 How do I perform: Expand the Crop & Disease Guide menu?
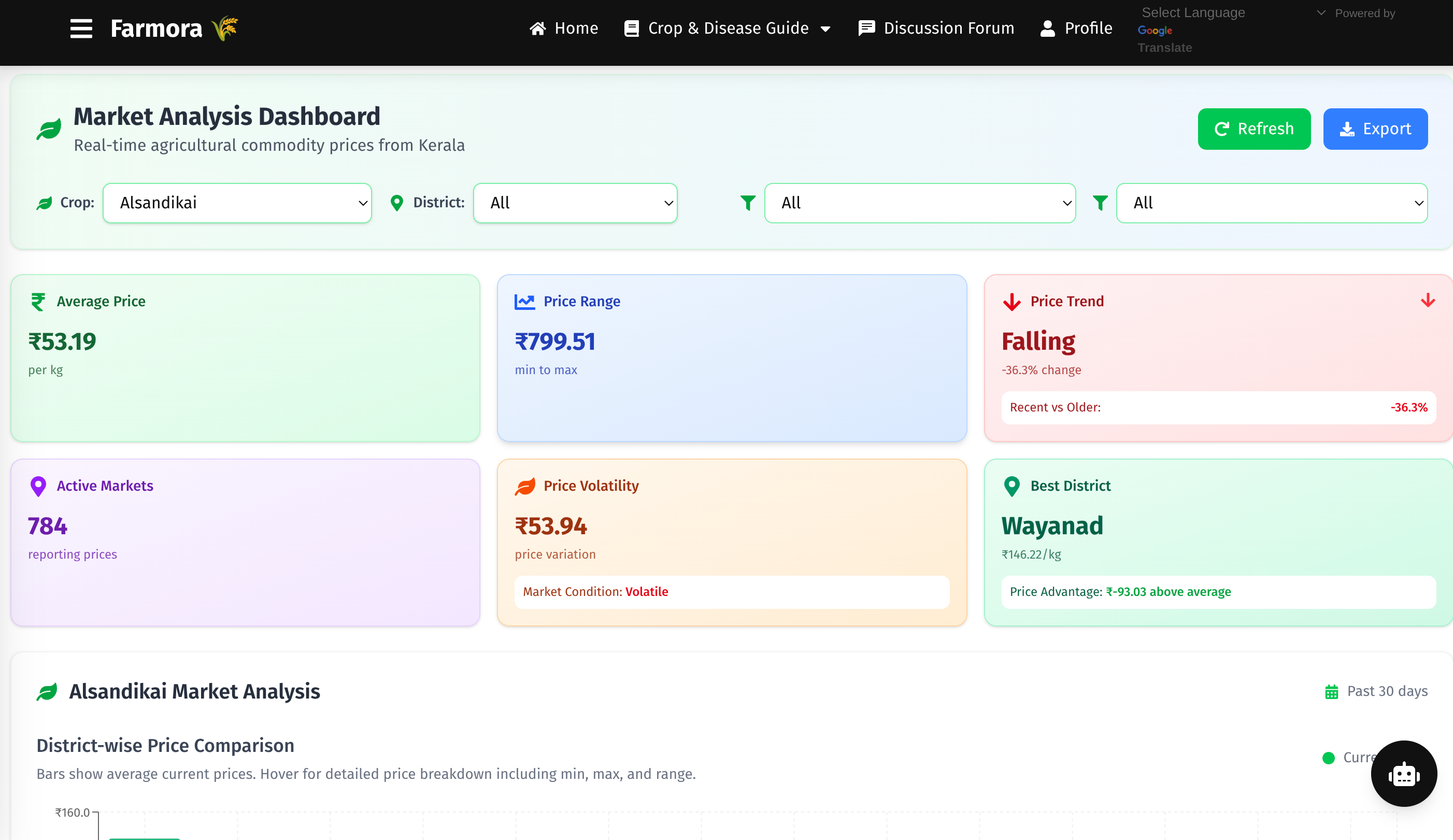point(728,29)
